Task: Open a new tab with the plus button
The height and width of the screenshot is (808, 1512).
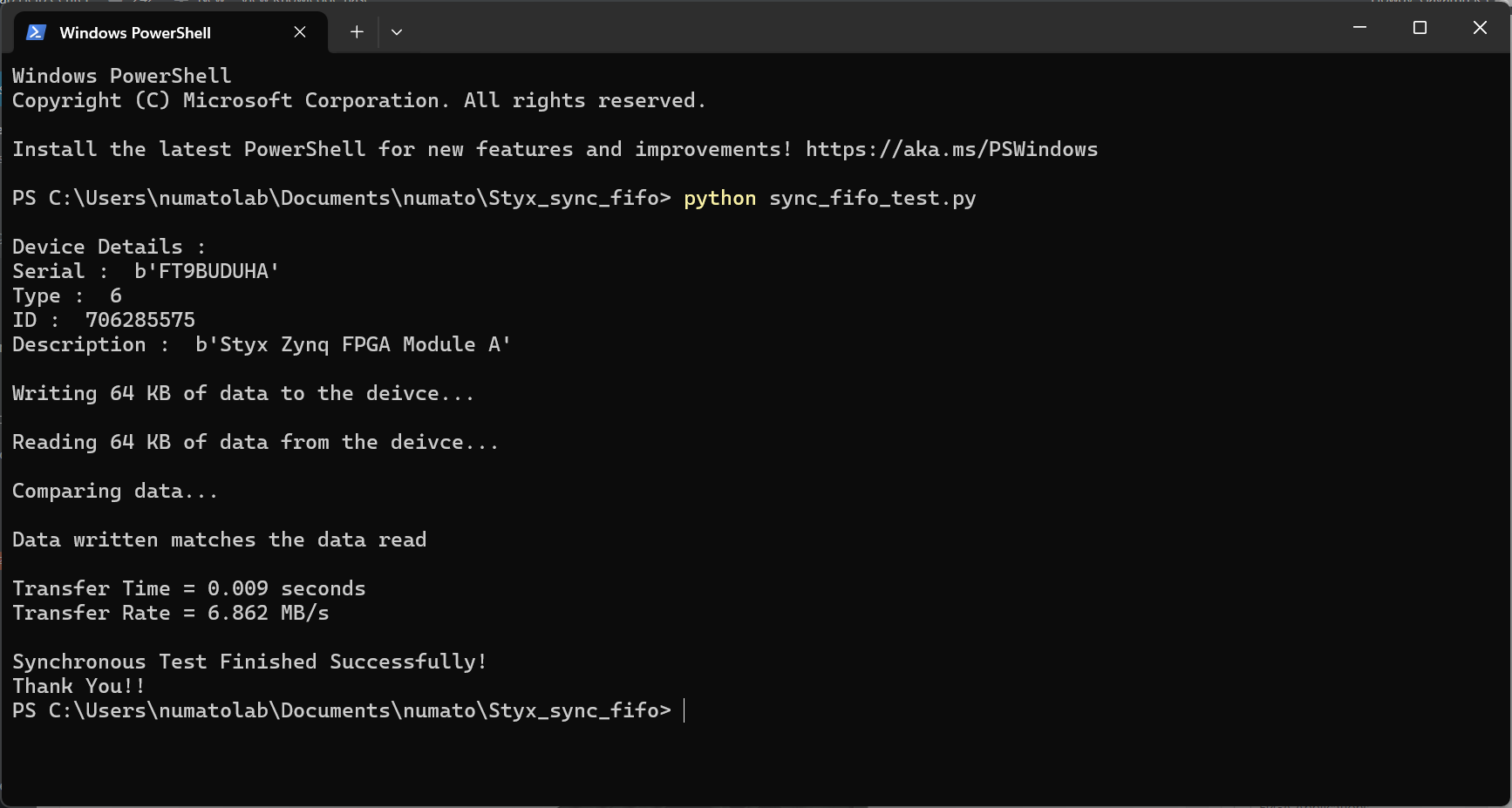Action: [x=357, y=32]
